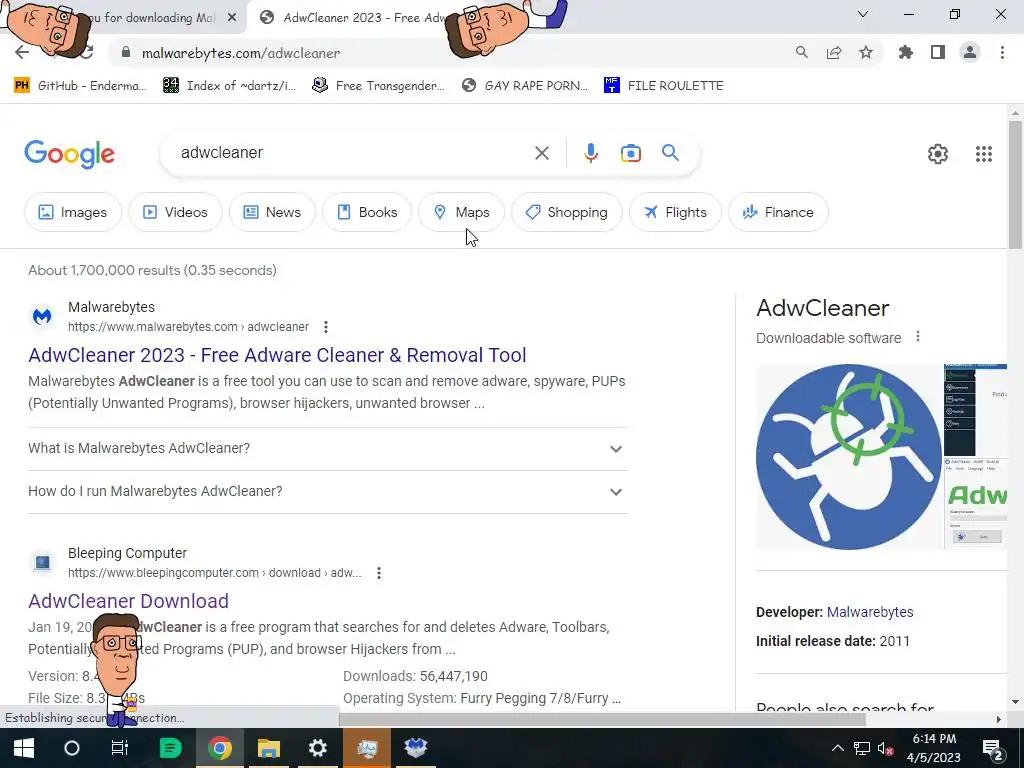The width and height of the screenshot is (1024, 768).
Task: Go to Google homepage via logo
Action: tap(69, 154)
